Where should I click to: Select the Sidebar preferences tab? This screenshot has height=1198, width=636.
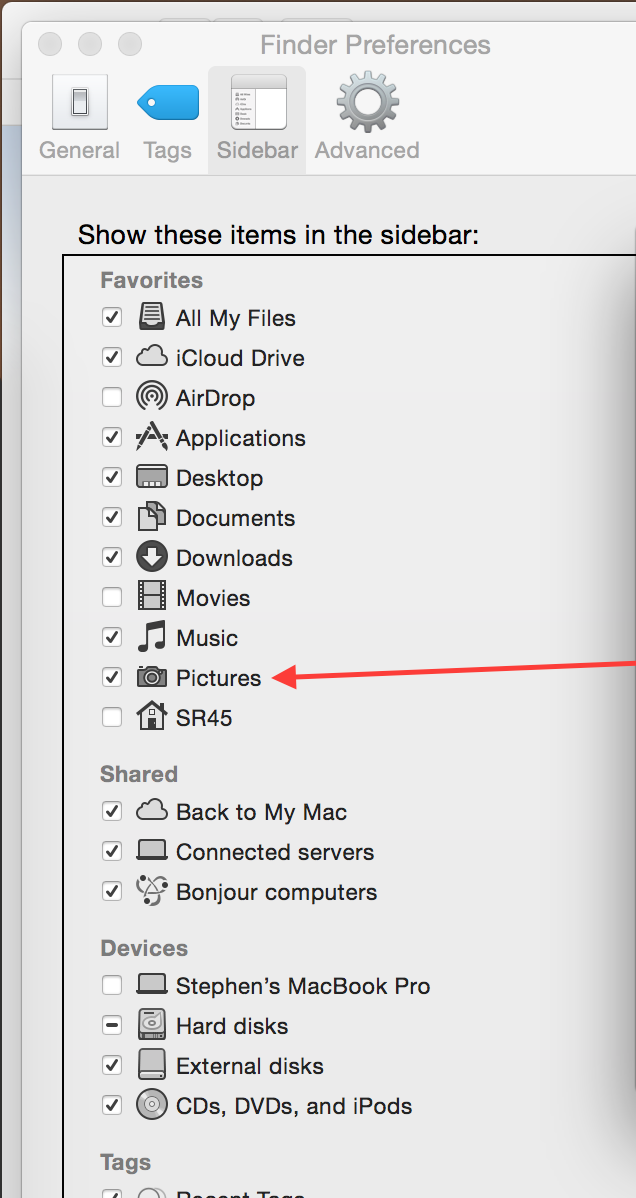[258, 118]
